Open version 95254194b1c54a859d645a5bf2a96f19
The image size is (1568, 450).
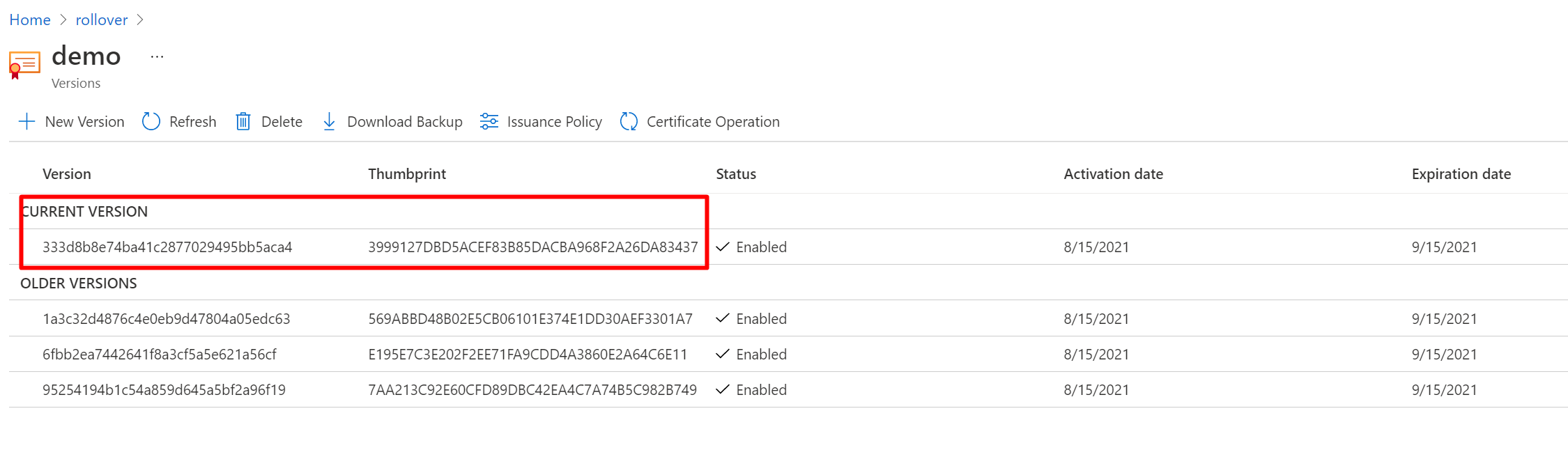tap(164, 390)
